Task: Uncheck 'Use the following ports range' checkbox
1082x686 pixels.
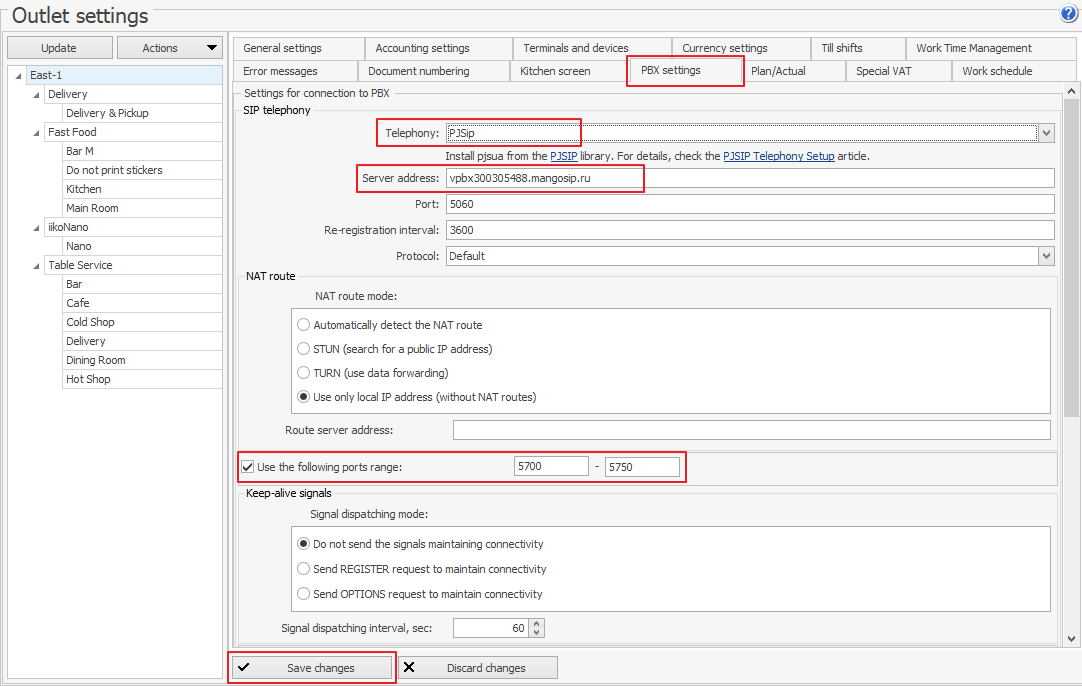Action: pyautogui.click(x=248, y=467)
